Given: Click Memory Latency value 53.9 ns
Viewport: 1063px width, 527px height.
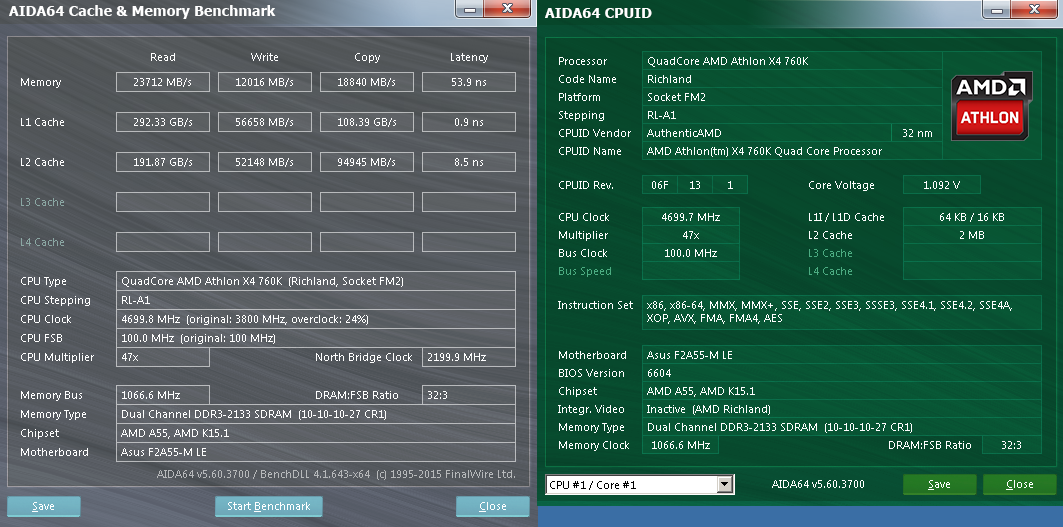Looking at the screenshot, I should (468, 82).
